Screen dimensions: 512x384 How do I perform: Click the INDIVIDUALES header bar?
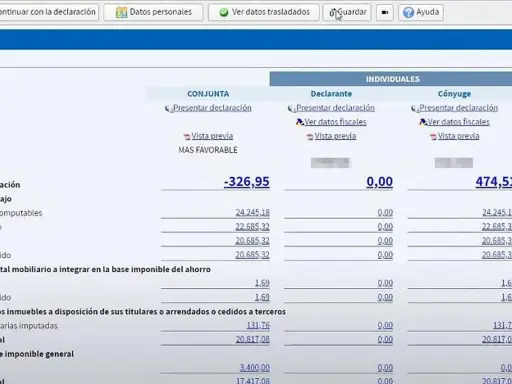point(391,79)
